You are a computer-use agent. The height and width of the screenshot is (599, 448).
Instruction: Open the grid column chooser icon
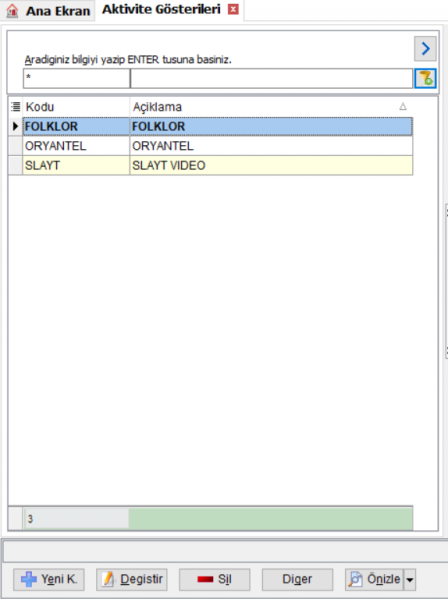tap(15, 107)
